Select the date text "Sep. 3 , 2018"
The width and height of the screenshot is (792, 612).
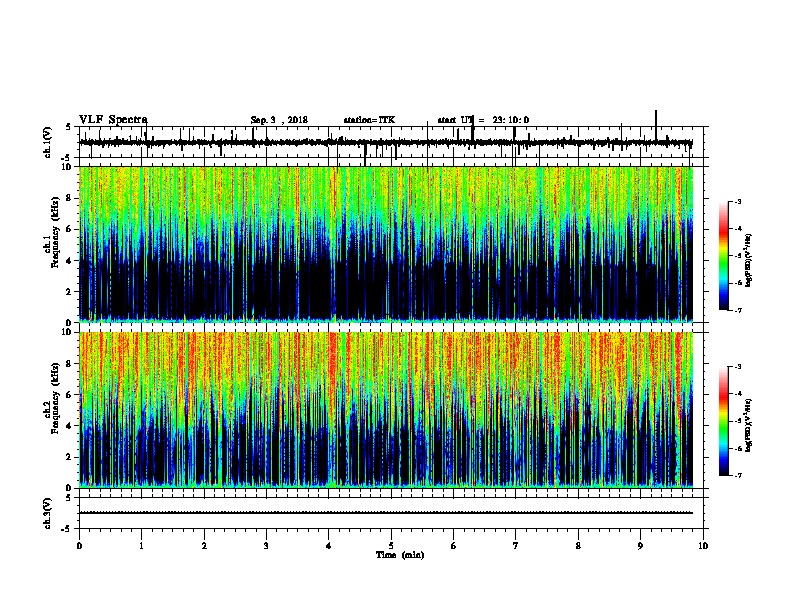pos(279,120)
